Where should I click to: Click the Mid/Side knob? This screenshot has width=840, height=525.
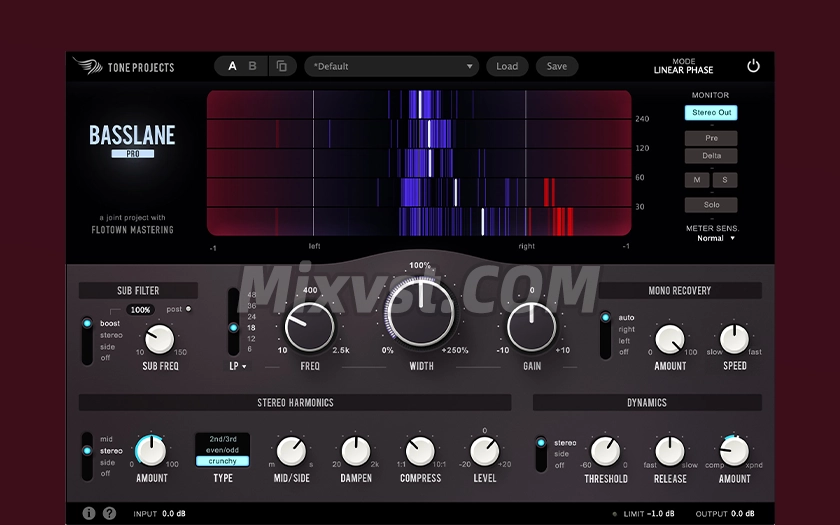point(291,451)
